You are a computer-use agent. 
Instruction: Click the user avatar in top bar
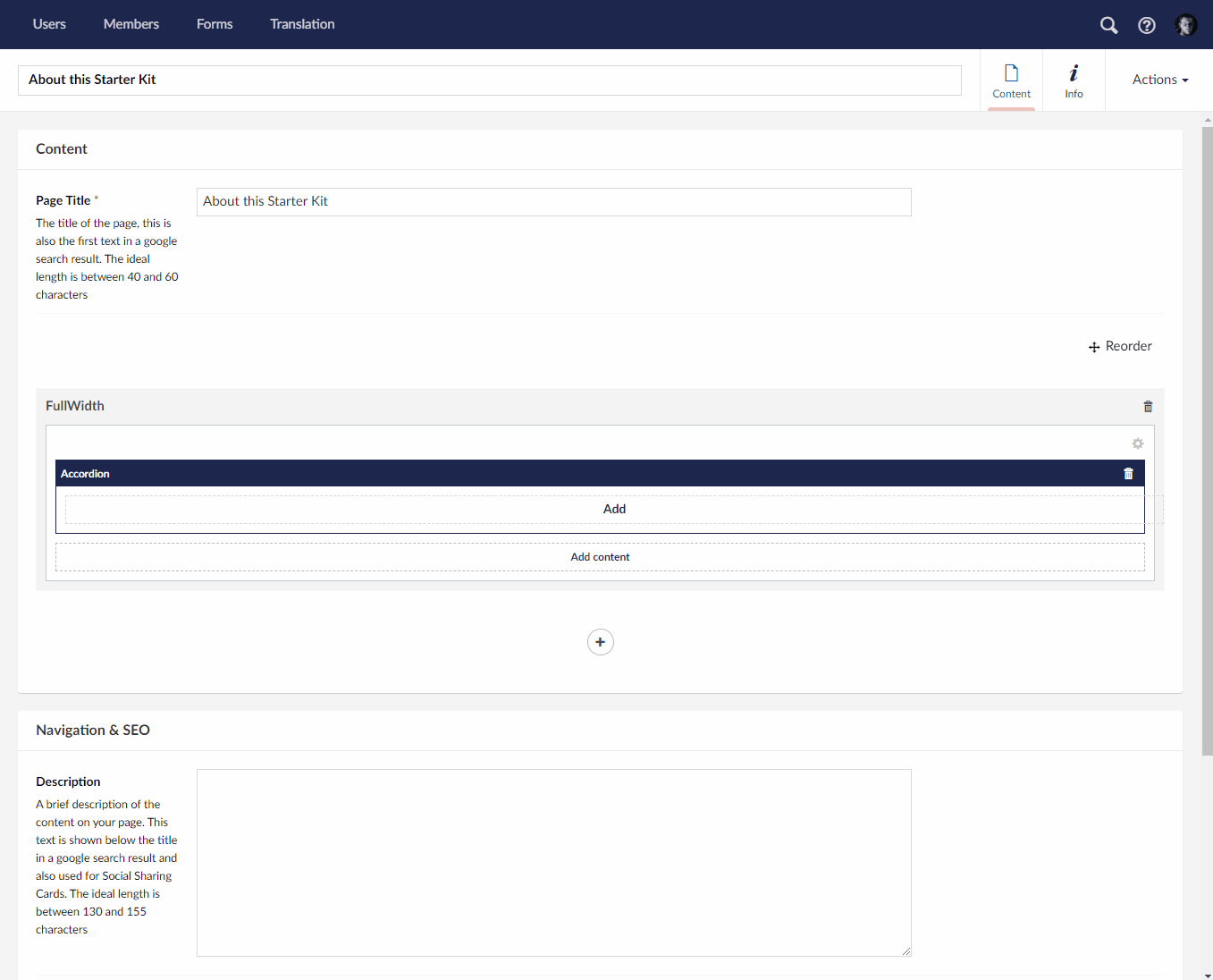coord(1185,25)
